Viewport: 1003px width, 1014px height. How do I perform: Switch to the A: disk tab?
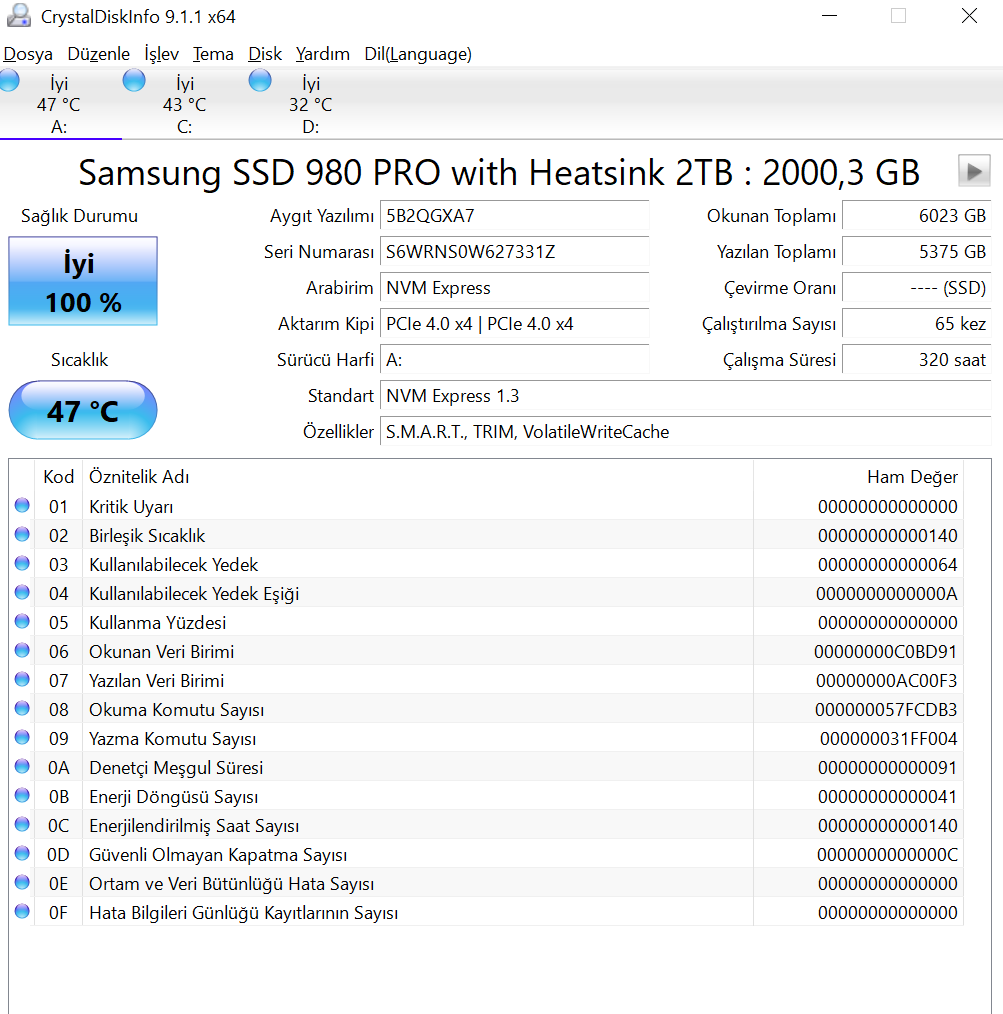(60, 105)
